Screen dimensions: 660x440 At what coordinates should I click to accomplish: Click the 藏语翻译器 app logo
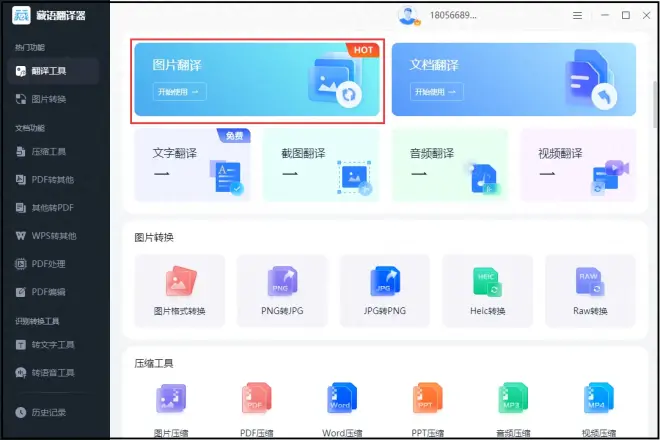point(21,16)
